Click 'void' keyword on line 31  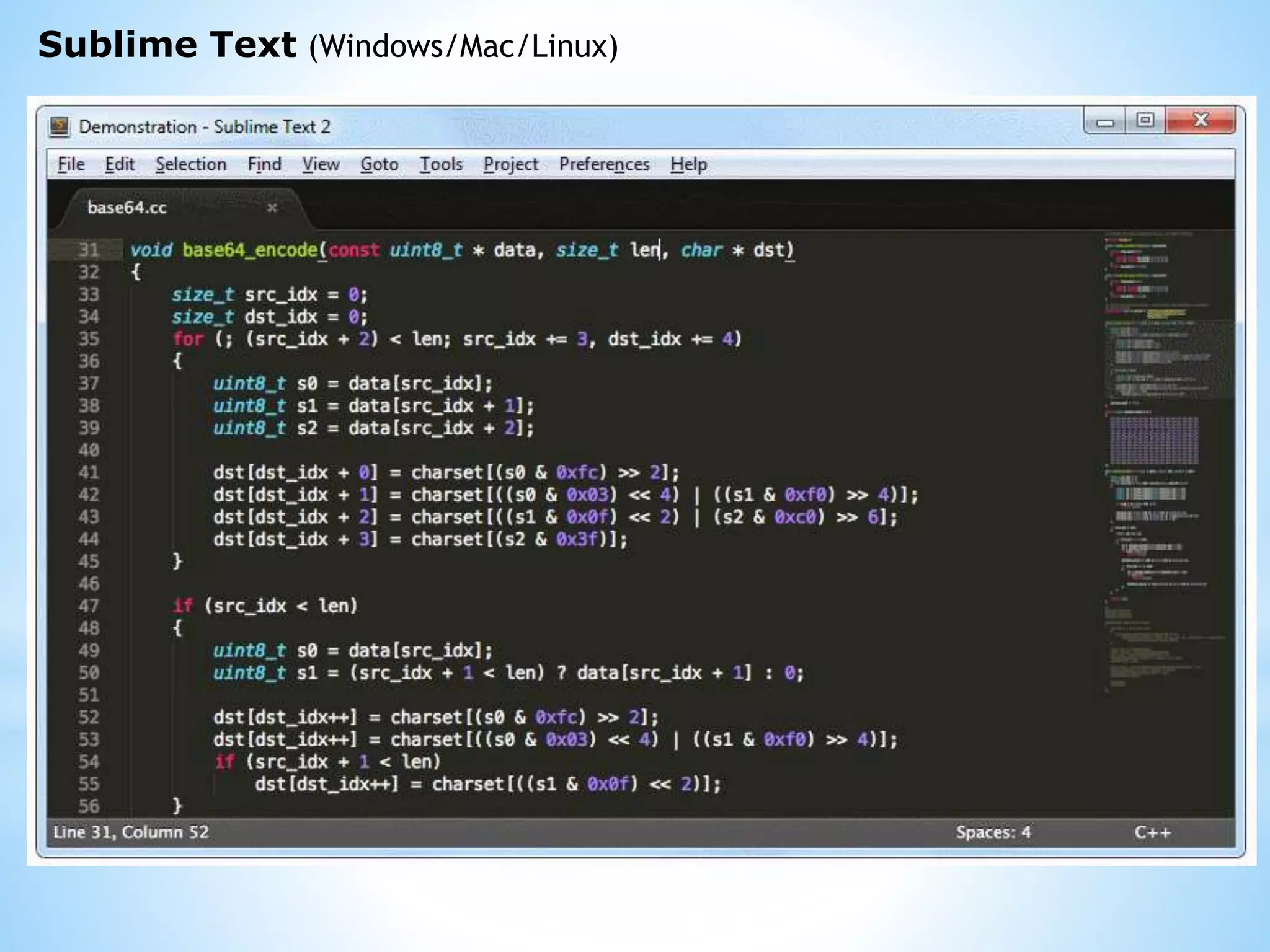pyautogui.click(x=151, y=250)
